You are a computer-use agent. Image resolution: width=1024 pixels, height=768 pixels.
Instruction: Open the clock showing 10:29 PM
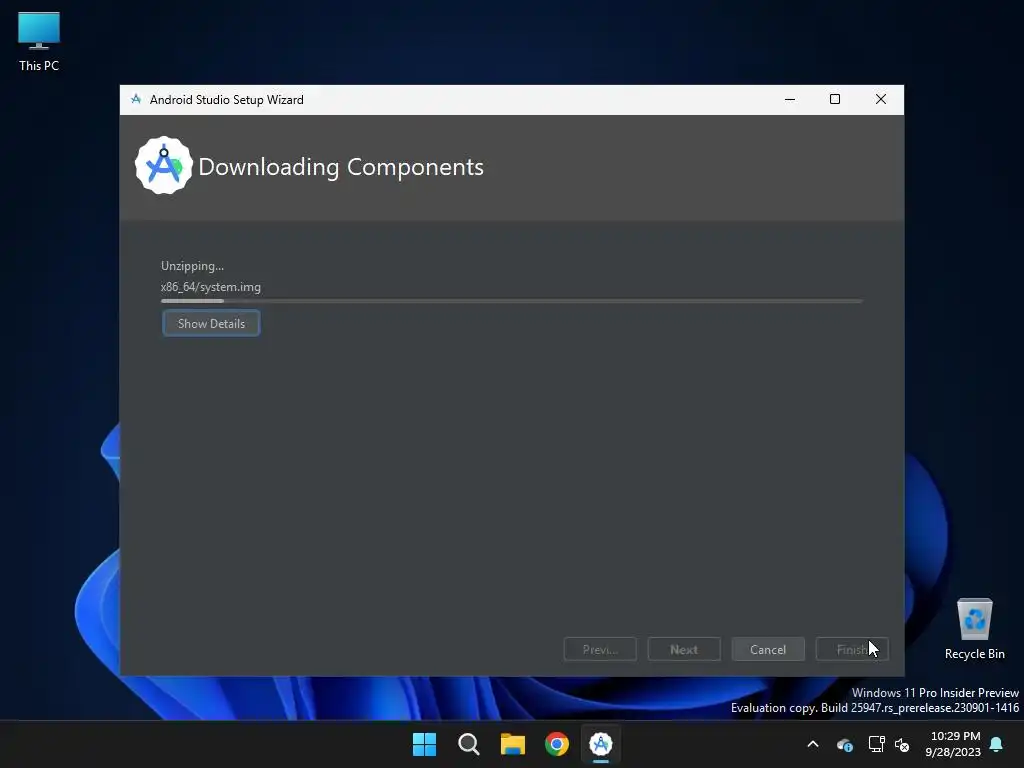pyautogui.click(x=953, y=744)
